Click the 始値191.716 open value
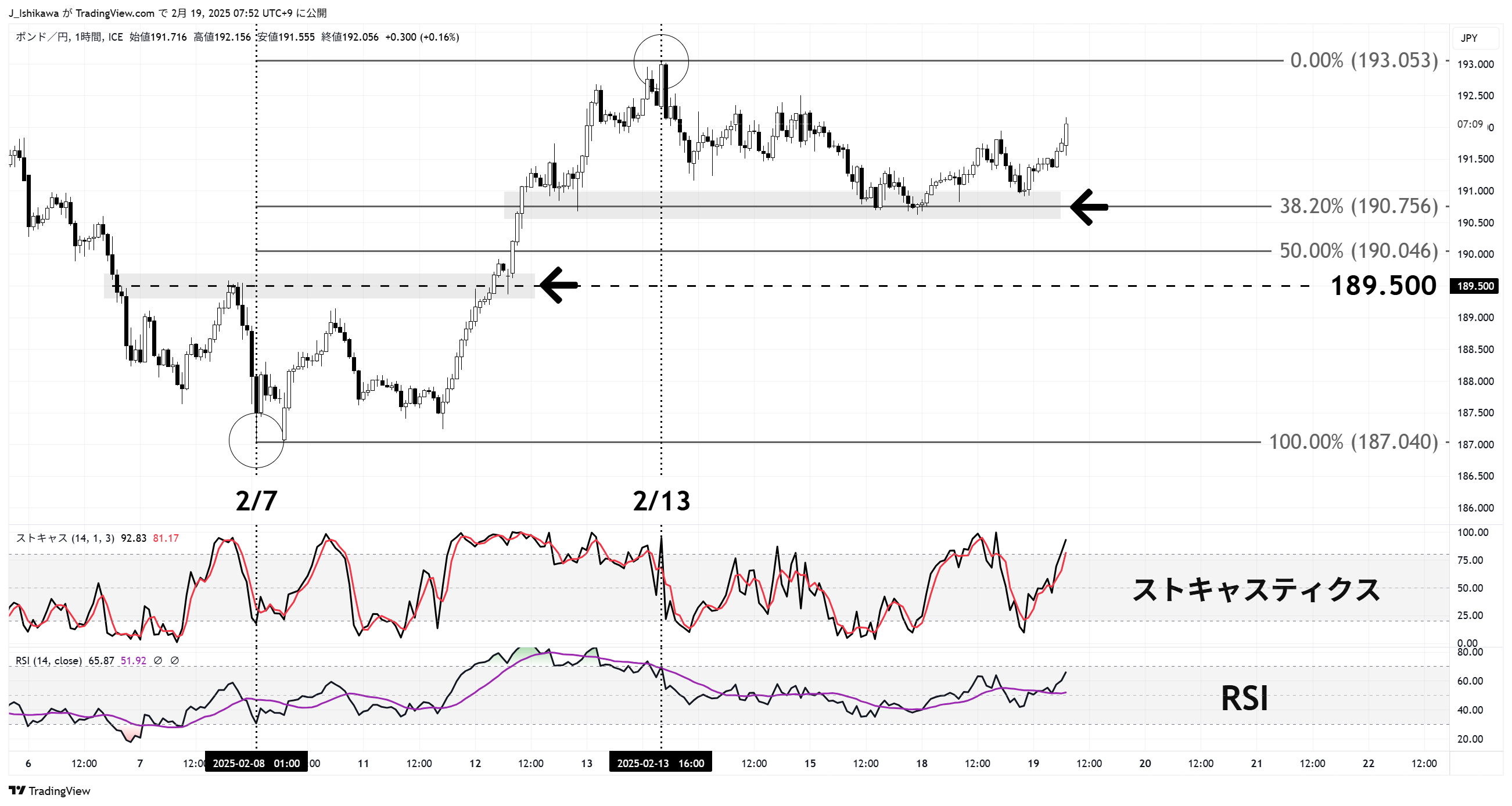The image size is (1512, 806). (158, 37)
